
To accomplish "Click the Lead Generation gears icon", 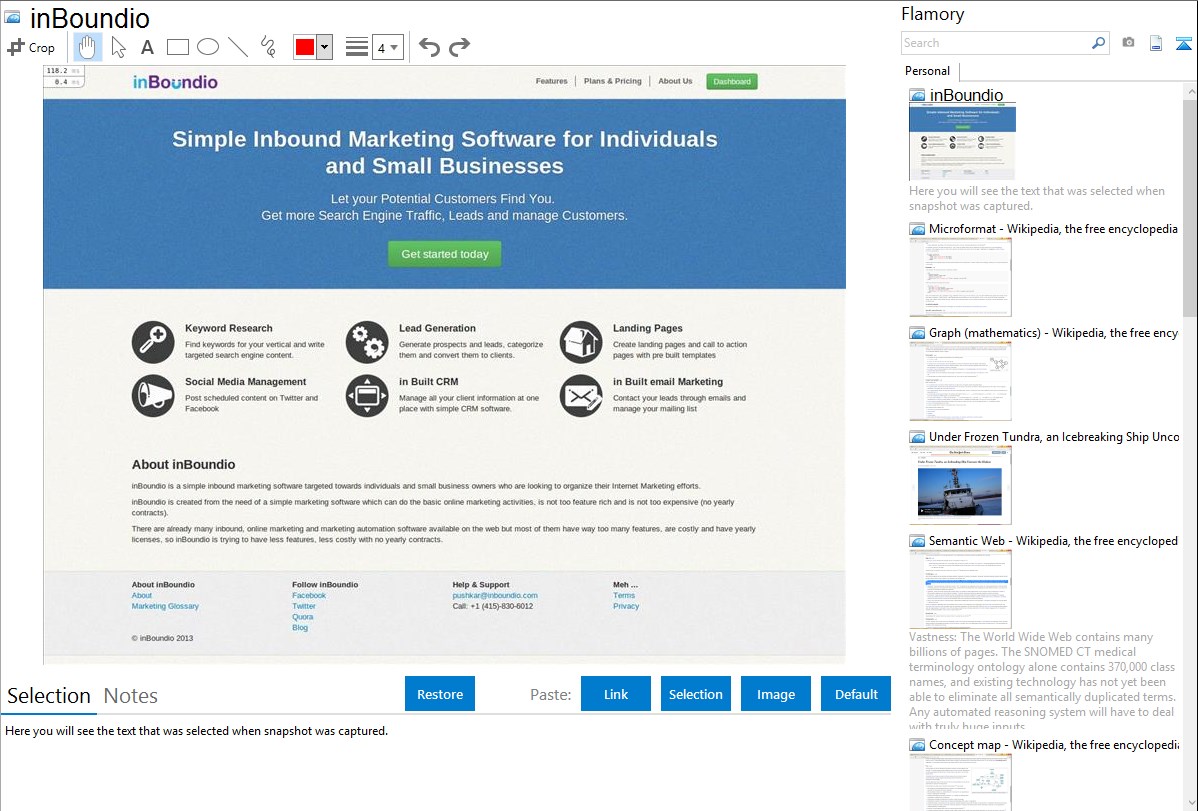I will click(367, 342).
